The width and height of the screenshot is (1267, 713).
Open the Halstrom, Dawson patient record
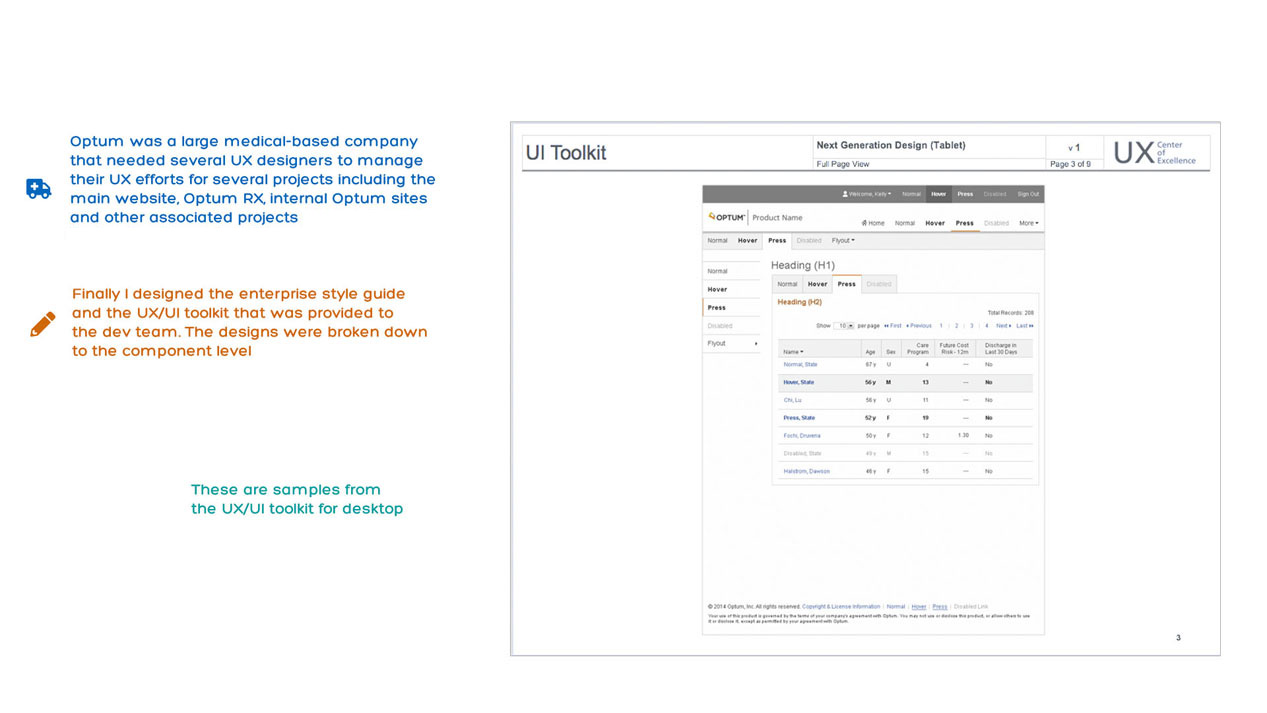pyautogui.click(x=806, y=471)
